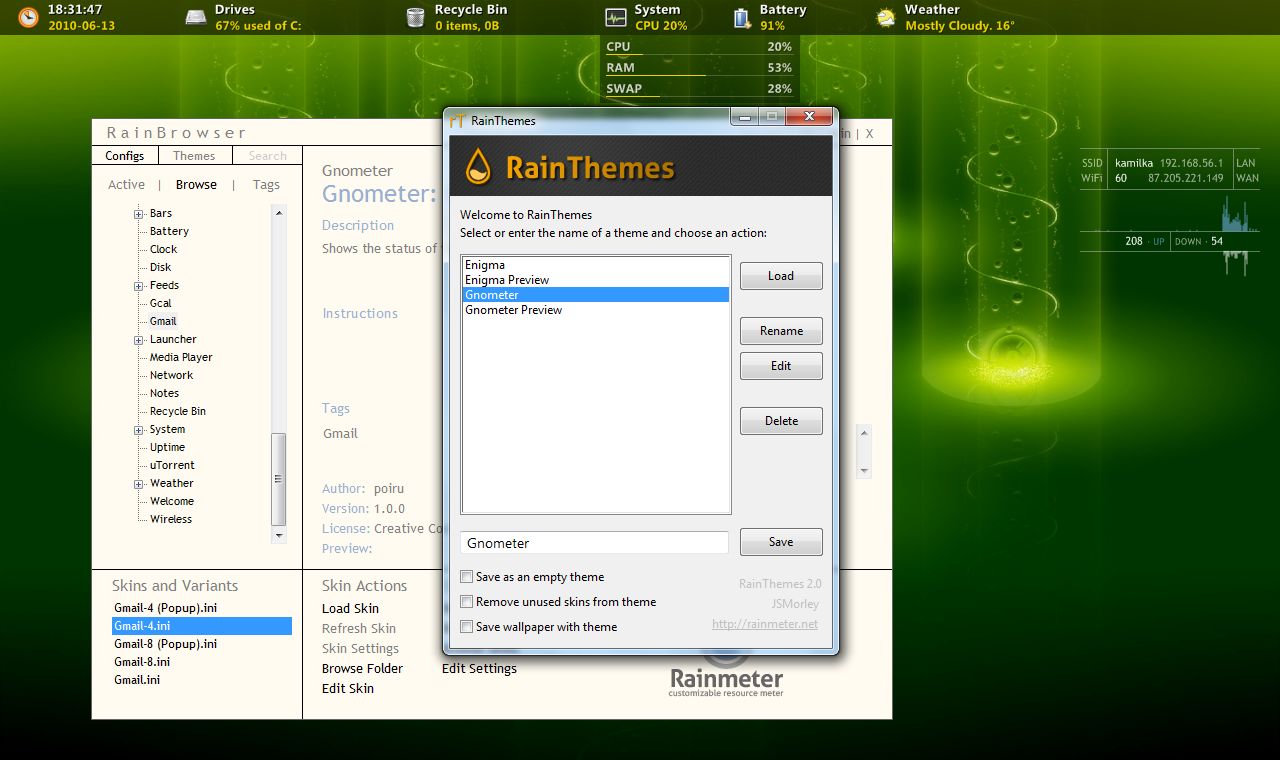
Task: Click the RAM 53% meter row
Action: 699,68
